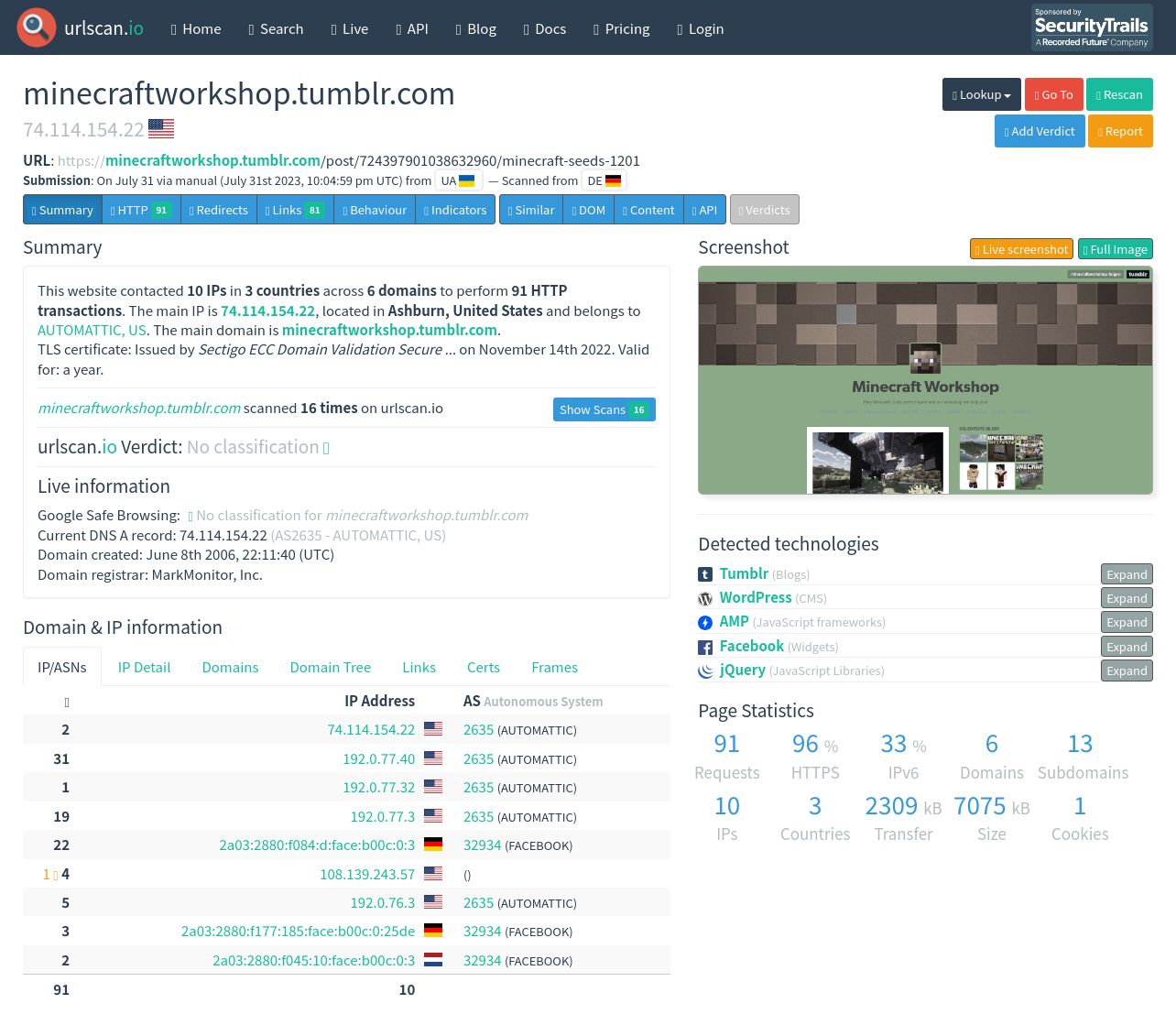Open the Home menu item
1176x1025 pixels.
coord(196,28)
